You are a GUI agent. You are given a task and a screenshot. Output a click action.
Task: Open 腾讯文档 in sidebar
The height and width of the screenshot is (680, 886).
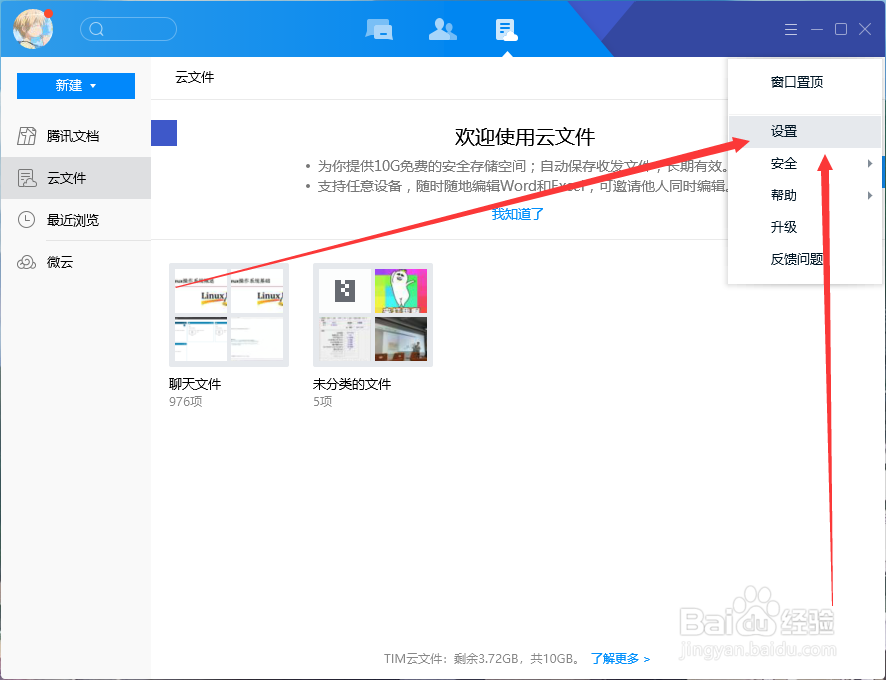[x=76, y=136]
